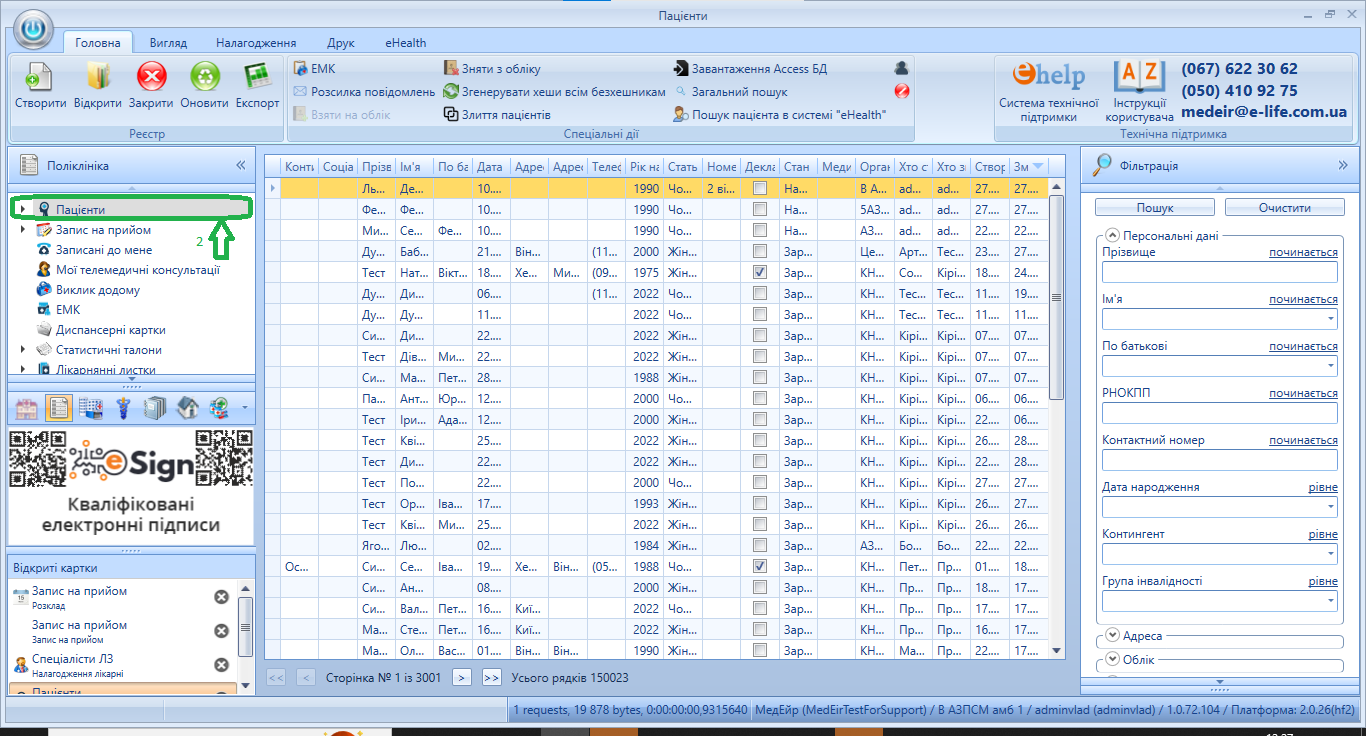Collapse the Фільтрація panel

[x=1343, y=165]
